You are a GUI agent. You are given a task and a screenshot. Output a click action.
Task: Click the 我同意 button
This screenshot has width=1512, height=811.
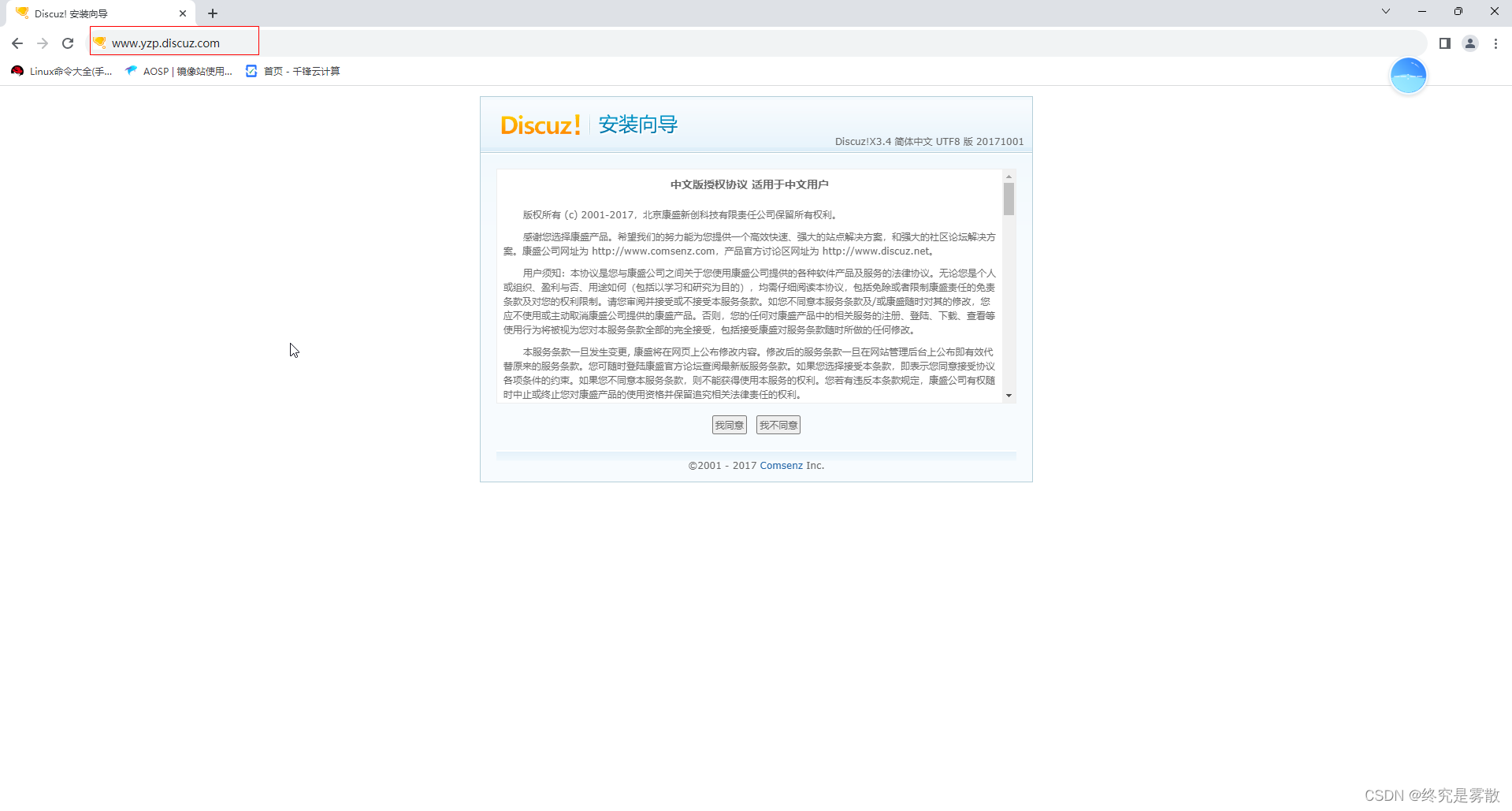click(730, 426)
